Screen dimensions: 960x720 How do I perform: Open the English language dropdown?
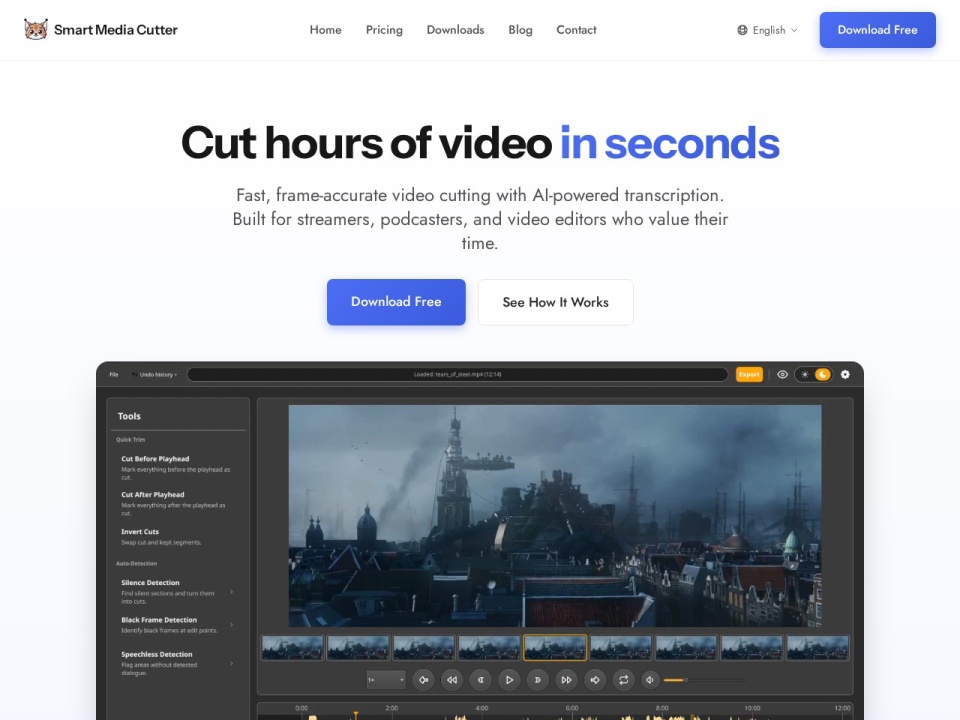click(767, 30)
